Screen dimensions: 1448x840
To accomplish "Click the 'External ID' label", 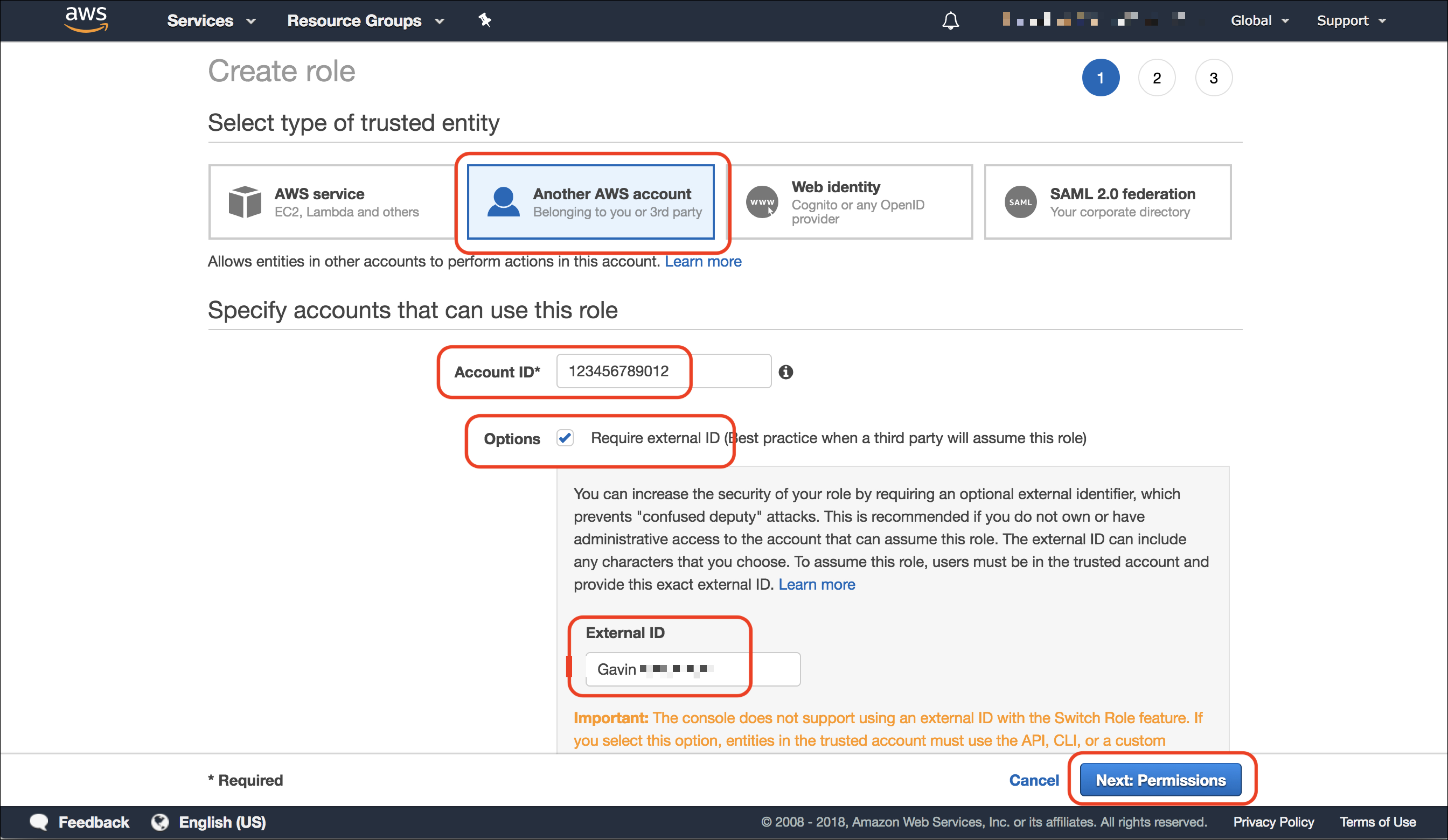I will point(625,633).
